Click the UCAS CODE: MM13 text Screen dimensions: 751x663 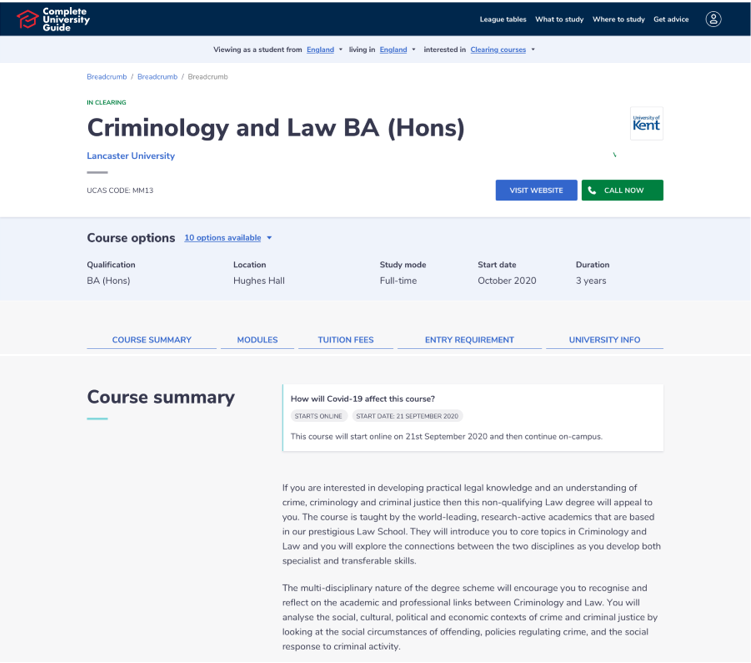(x=120, y=190)
